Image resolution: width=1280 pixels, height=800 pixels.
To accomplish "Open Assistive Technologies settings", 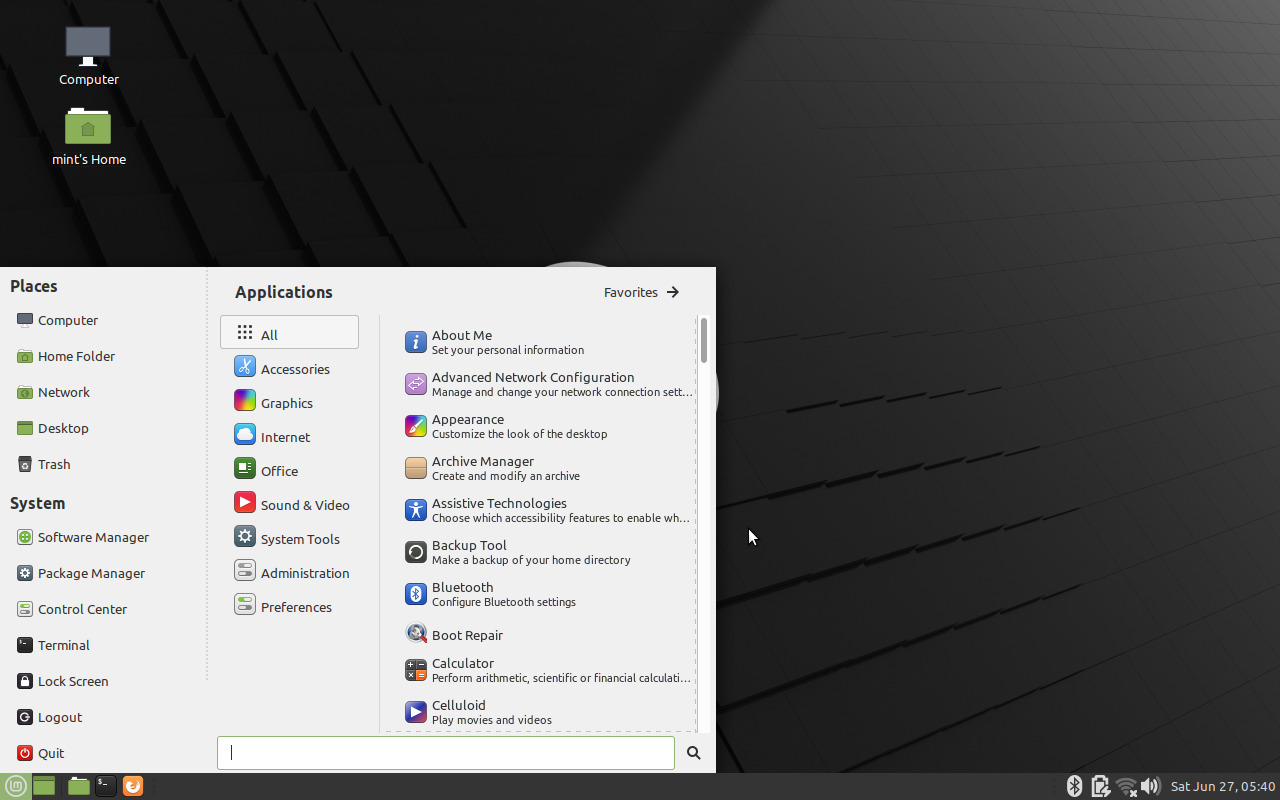I will [x=499, y=510].
